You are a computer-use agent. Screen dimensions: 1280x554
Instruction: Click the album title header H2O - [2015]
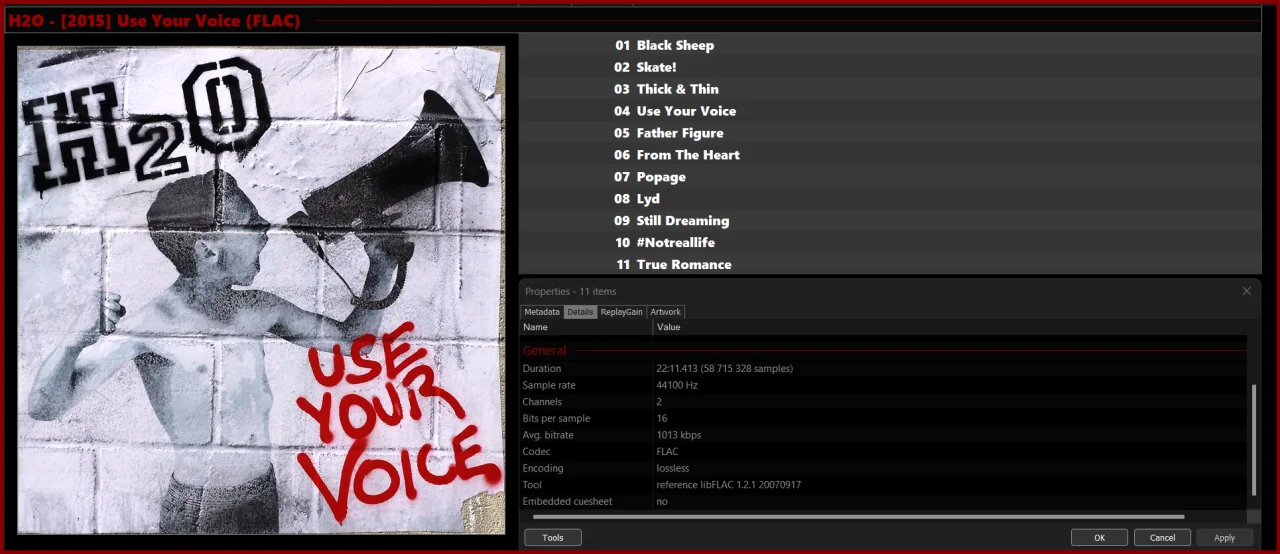[x=154, y=21]
